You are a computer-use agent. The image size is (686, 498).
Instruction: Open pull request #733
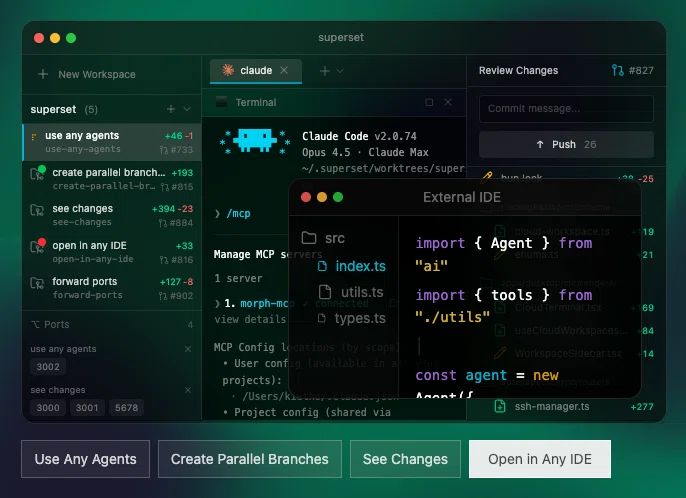pos(176,150)
